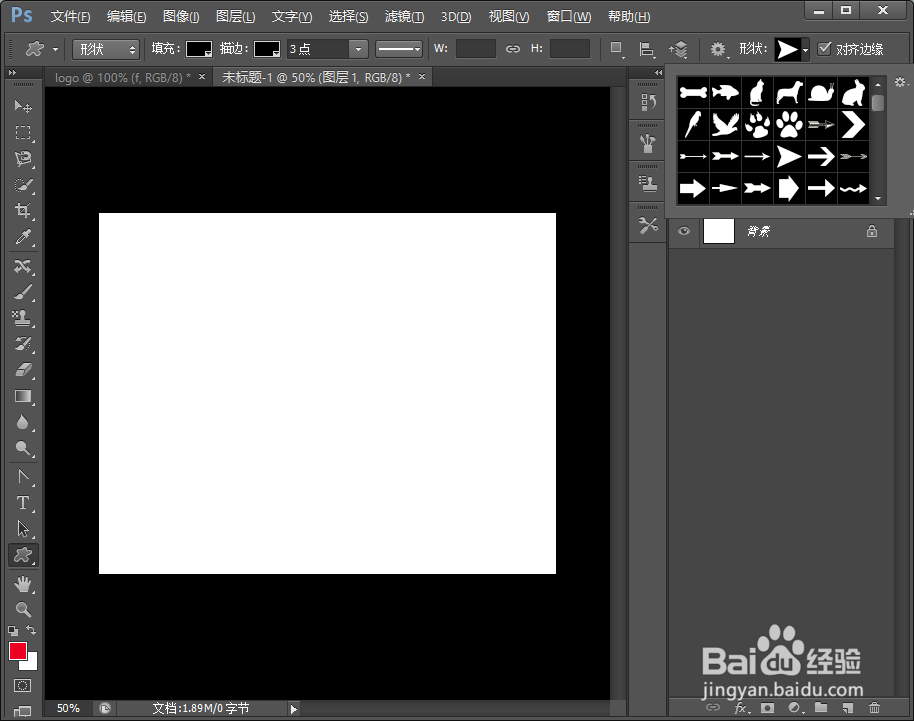Add a layer style with fx button
Viewport: 914px width, 721px height.
click(741, 708)
